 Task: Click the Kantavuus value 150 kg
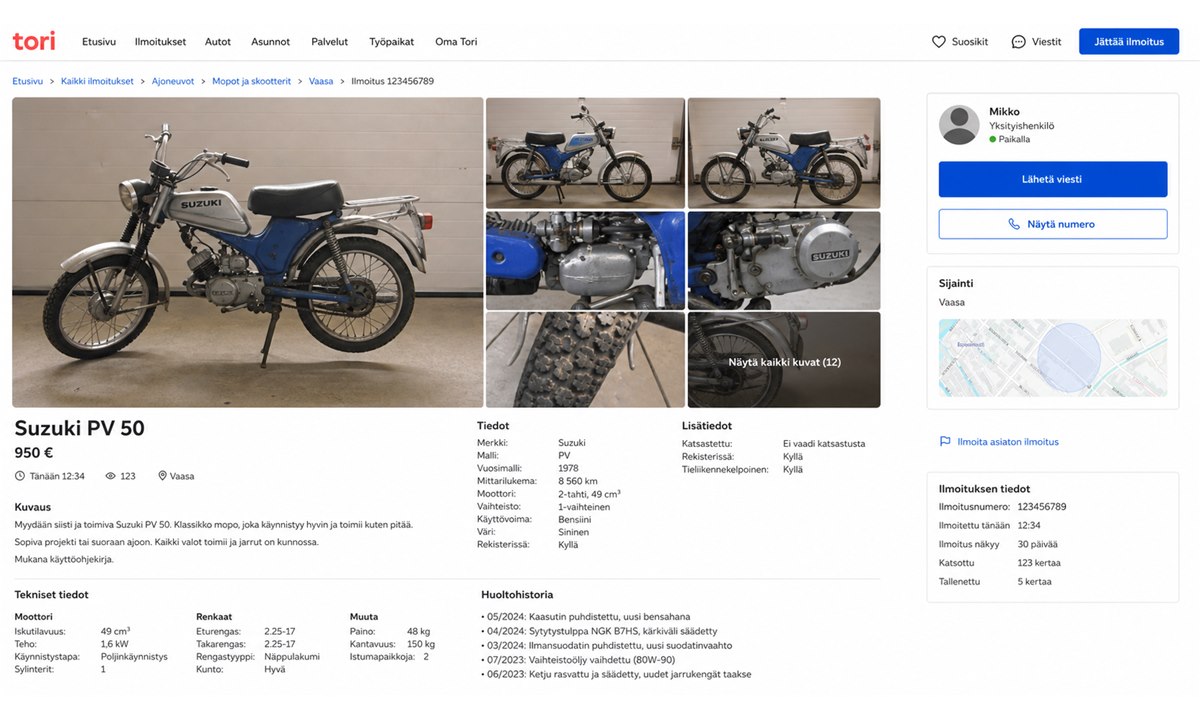(421, 644)
